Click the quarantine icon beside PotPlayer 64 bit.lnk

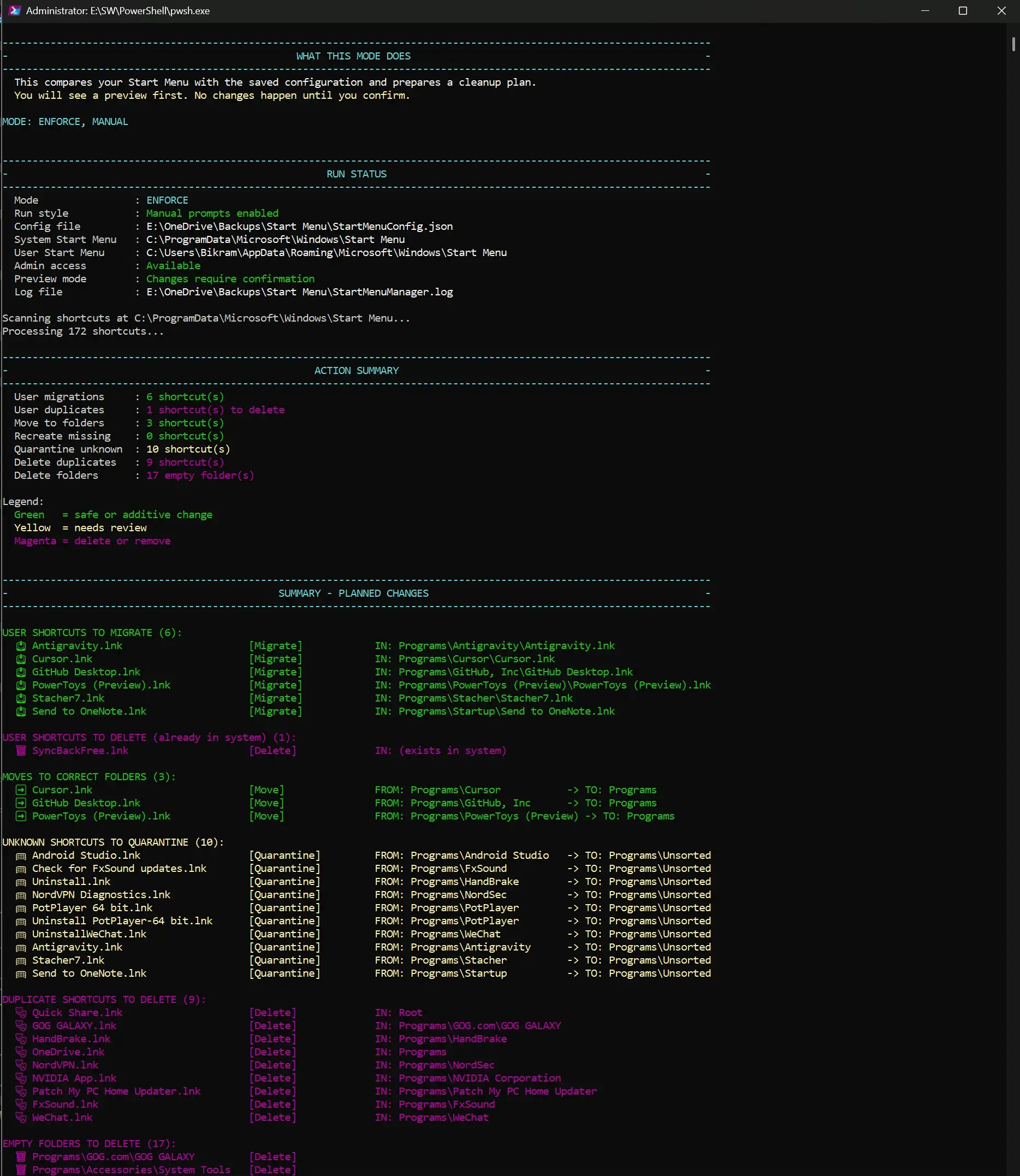point(21,908)
